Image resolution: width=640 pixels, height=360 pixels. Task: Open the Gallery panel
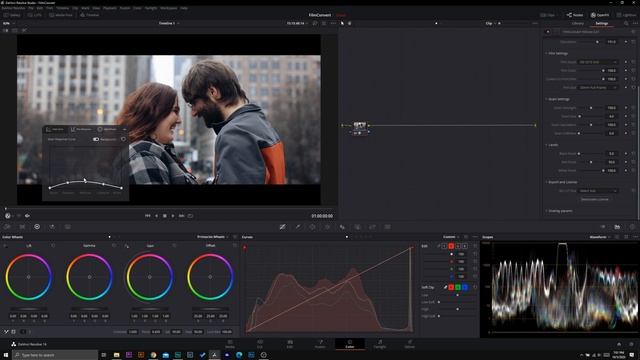12,15
